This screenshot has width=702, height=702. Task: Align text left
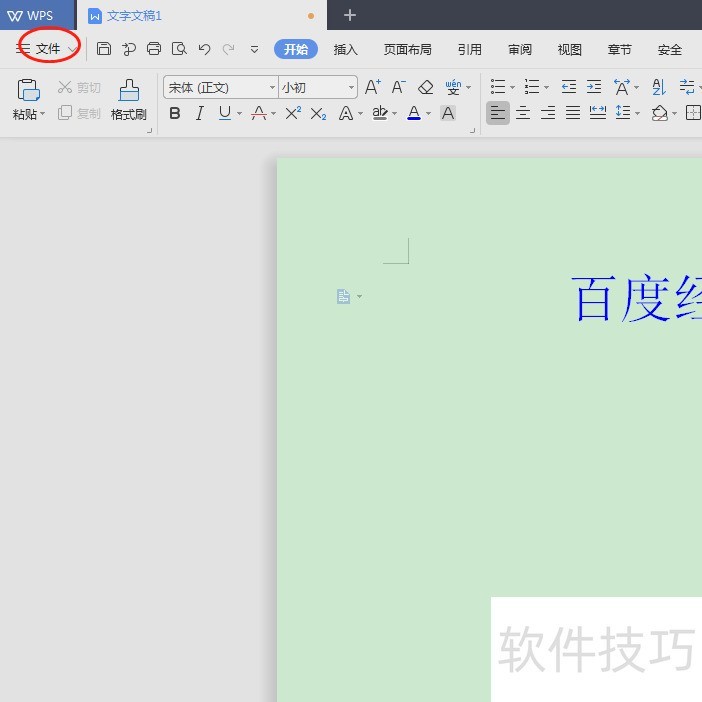click(x=498, y=113)
